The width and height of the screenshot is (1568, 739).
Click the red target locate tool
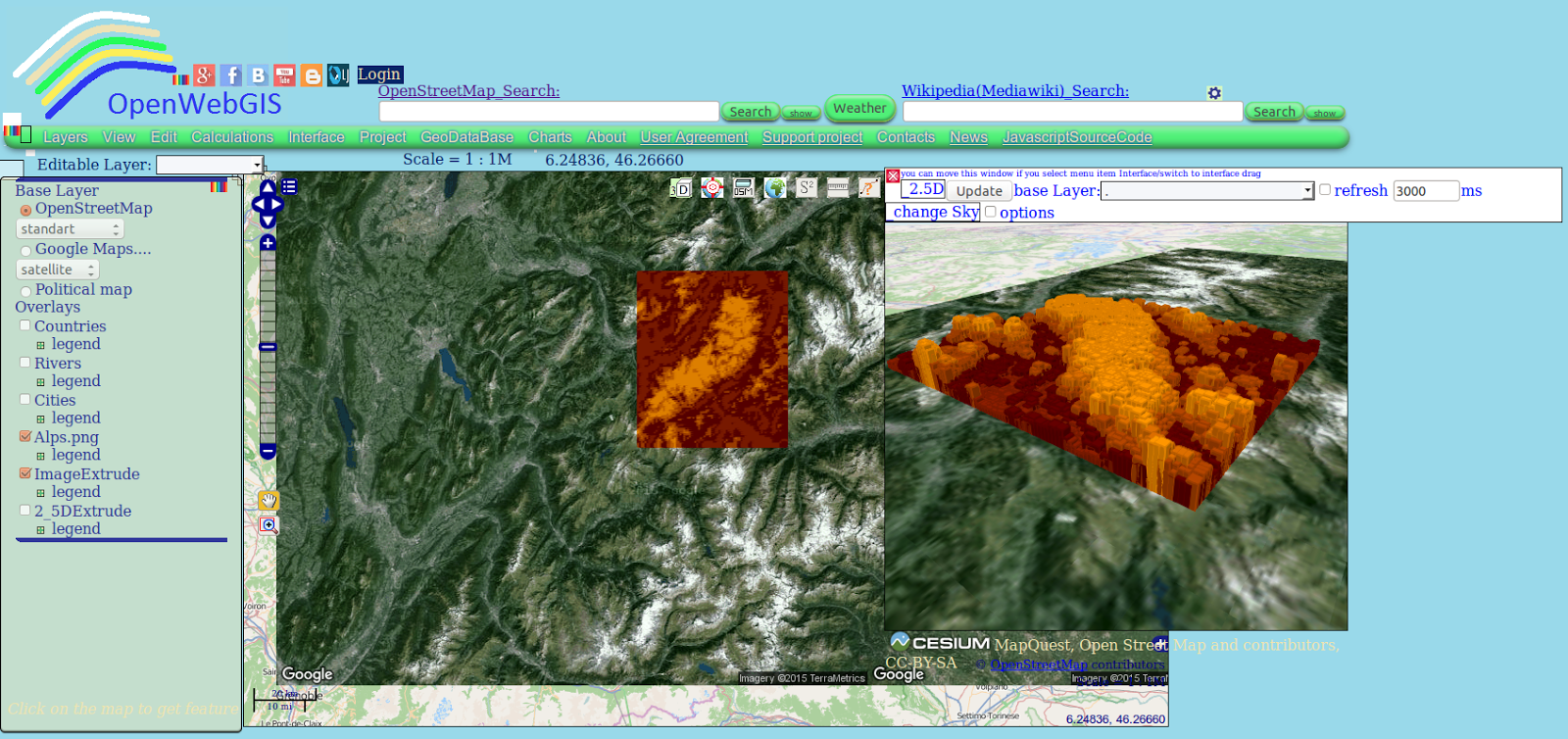pyautogui.click(x=712, y=188)
